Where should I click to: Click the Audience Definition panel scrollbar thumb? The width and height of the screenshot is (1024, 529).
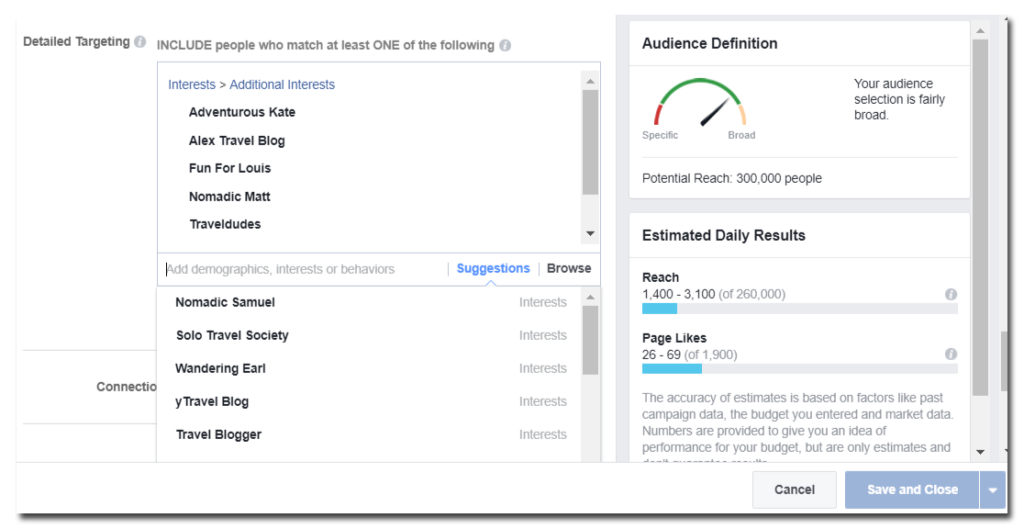(980, 217)
